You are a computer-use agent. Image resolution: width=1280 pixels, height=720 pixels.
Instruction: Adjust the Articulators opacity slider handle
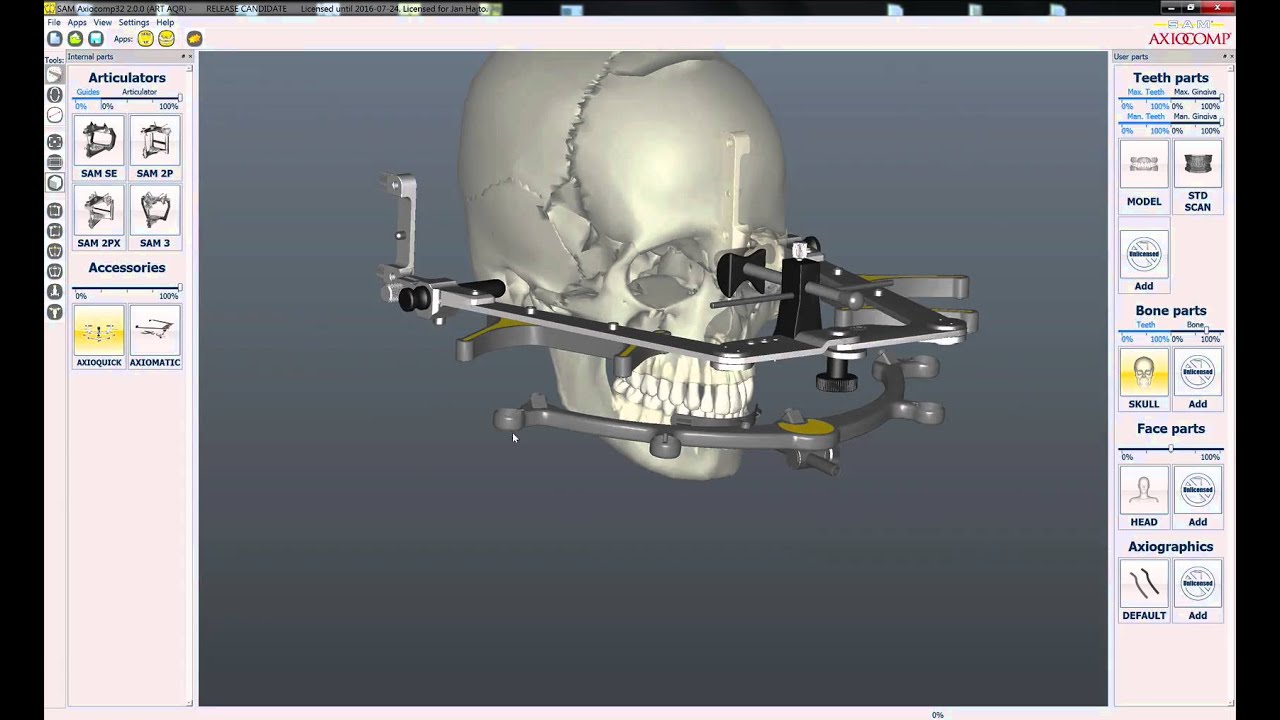tap(179, 98)
